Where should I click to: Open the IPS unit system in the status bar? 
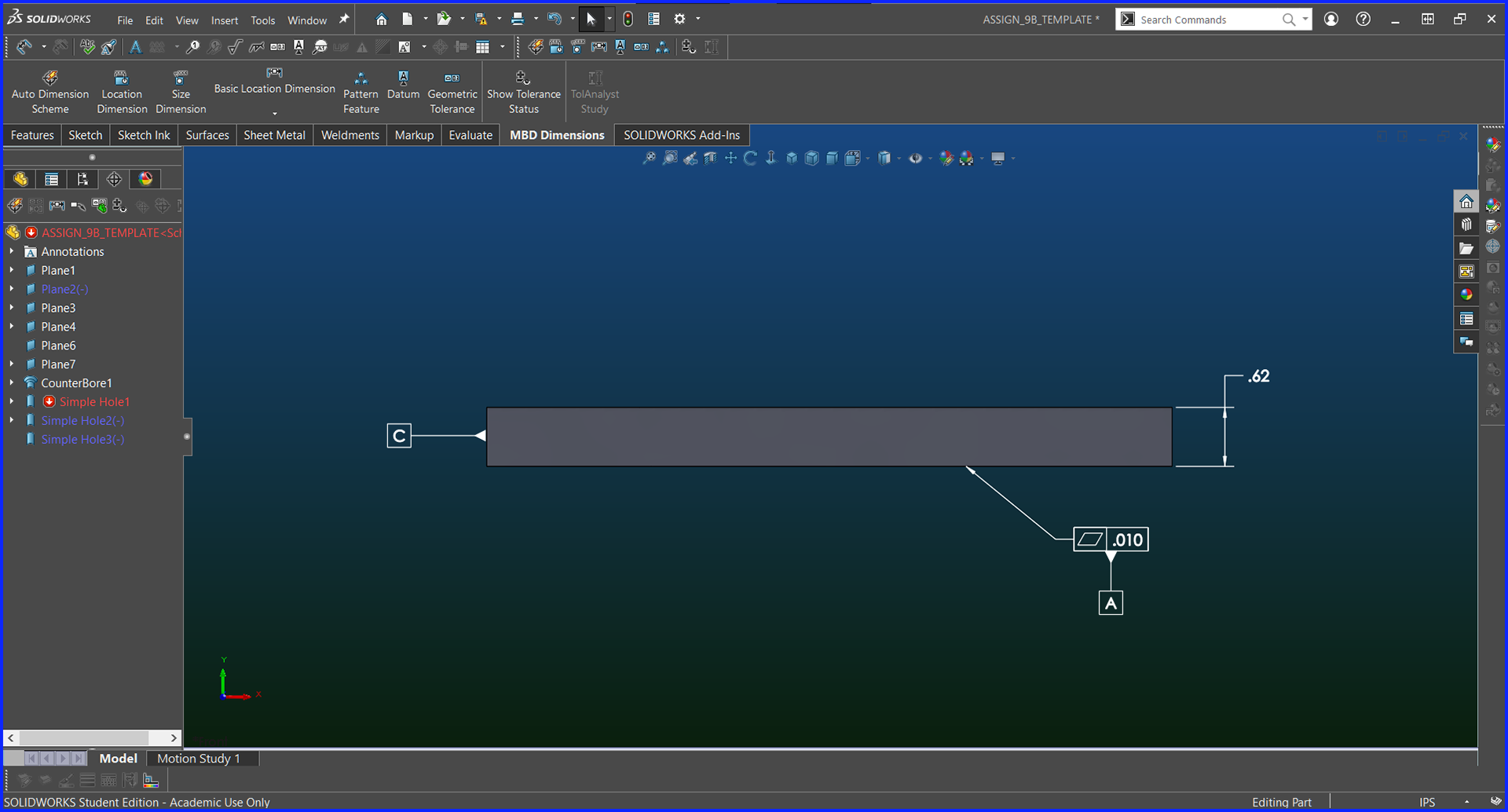coord(1427,802)
